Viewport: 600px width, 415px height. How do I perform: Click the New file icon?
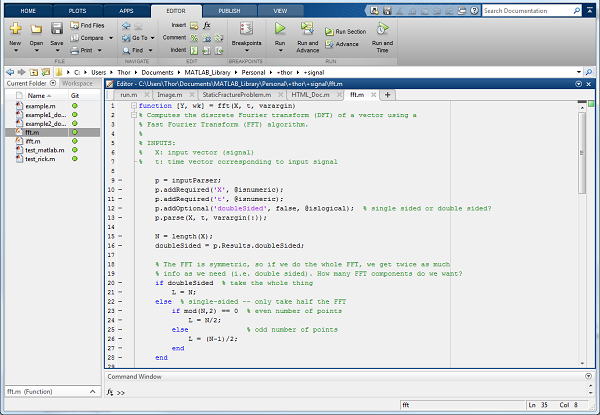(x=15, y=29)
